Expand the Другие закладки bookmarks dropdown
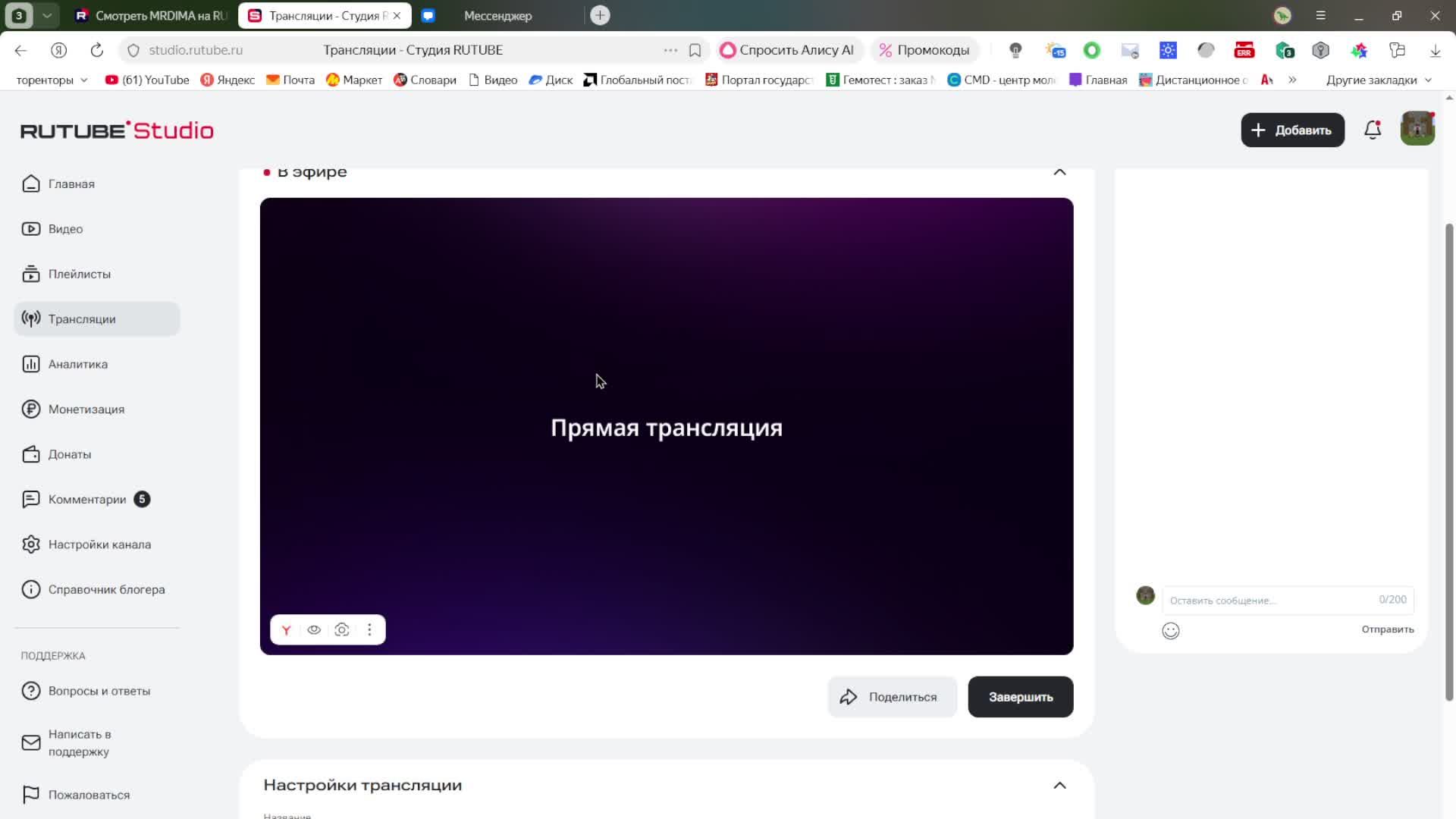Image resolution: width=1456 pixels, height=819 pixels. coord(1379,80)
